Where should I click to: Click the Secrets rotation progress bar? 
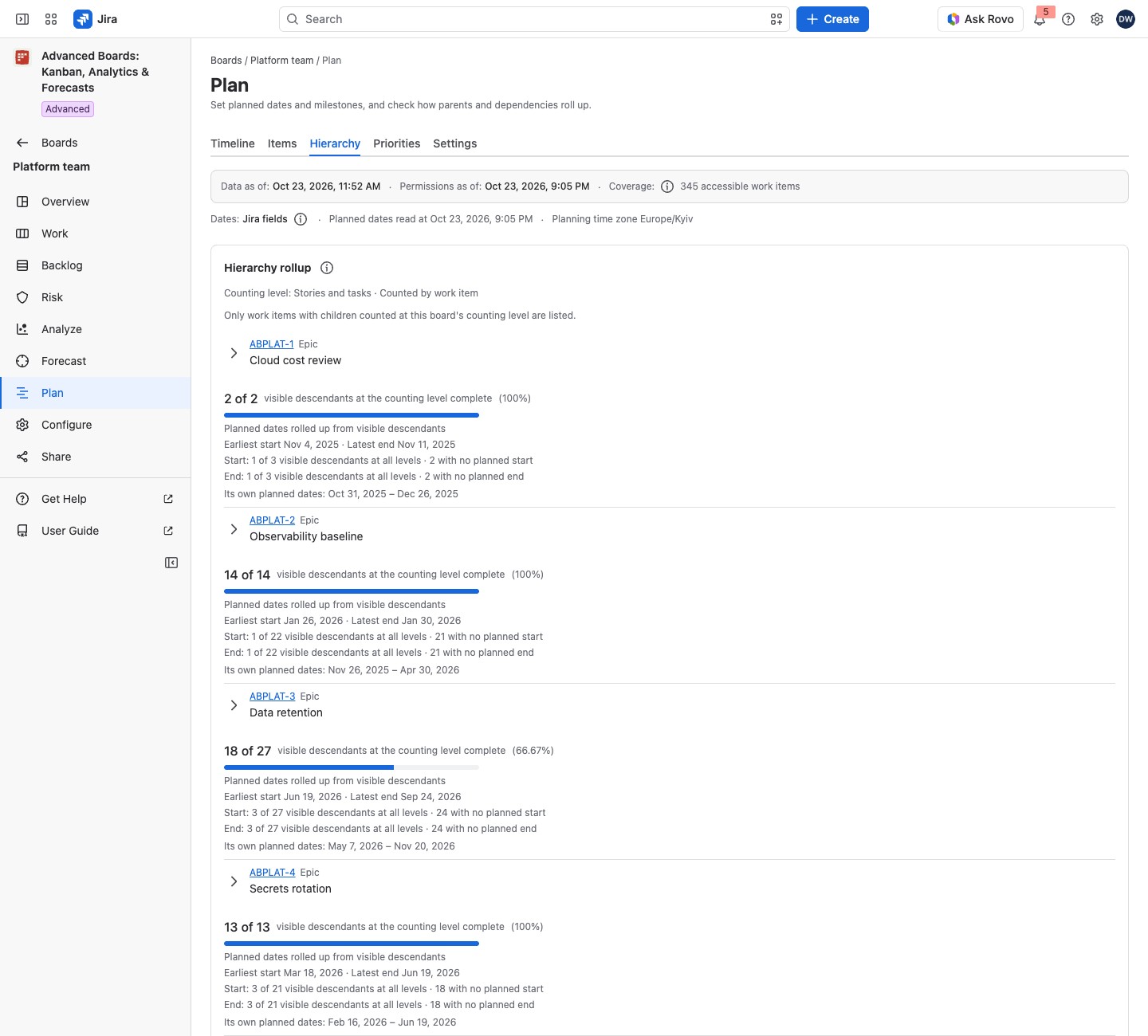tap(352, 944)
